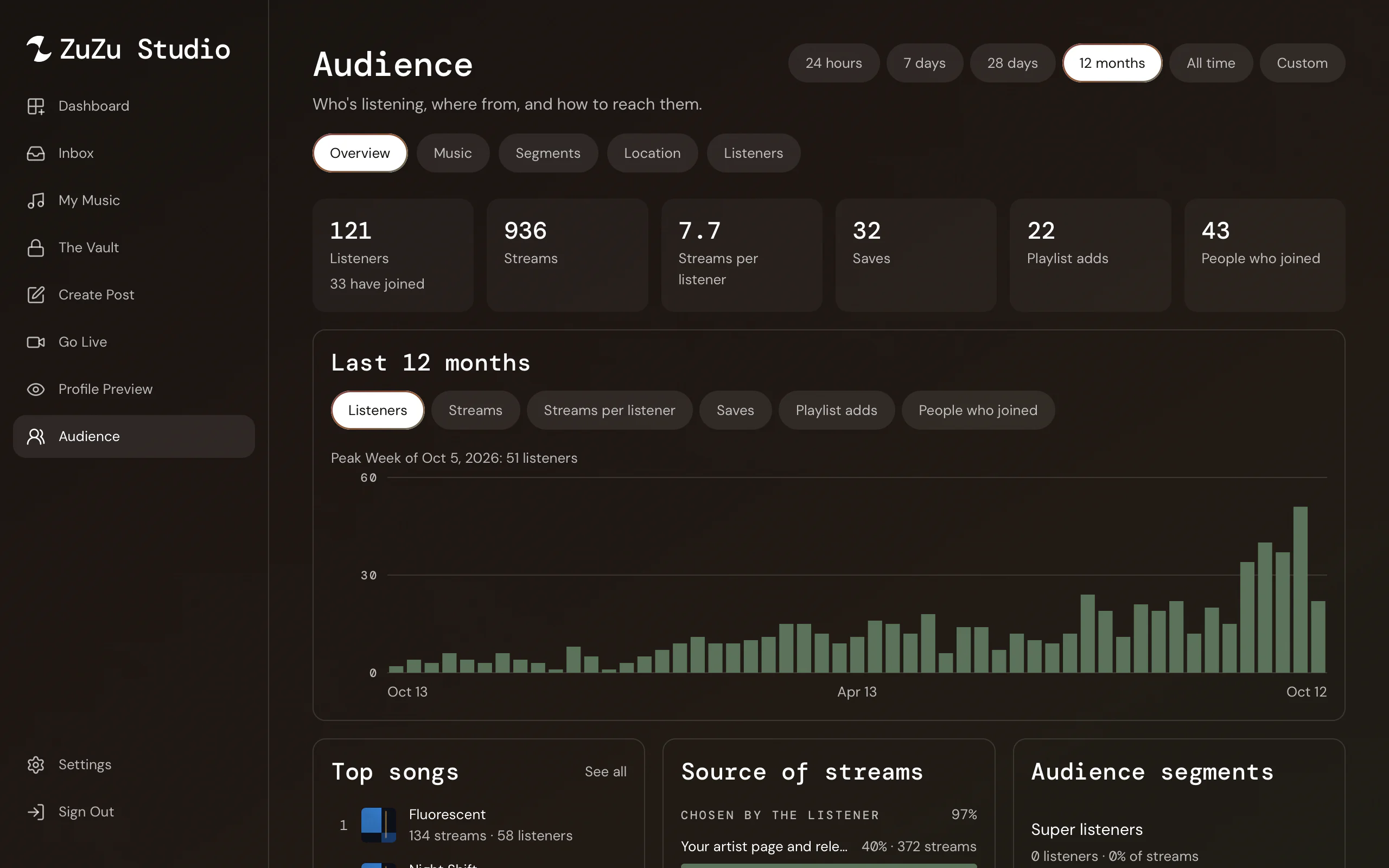
Task: Select the 12 months time range
Action: [x=1112, y=63]
